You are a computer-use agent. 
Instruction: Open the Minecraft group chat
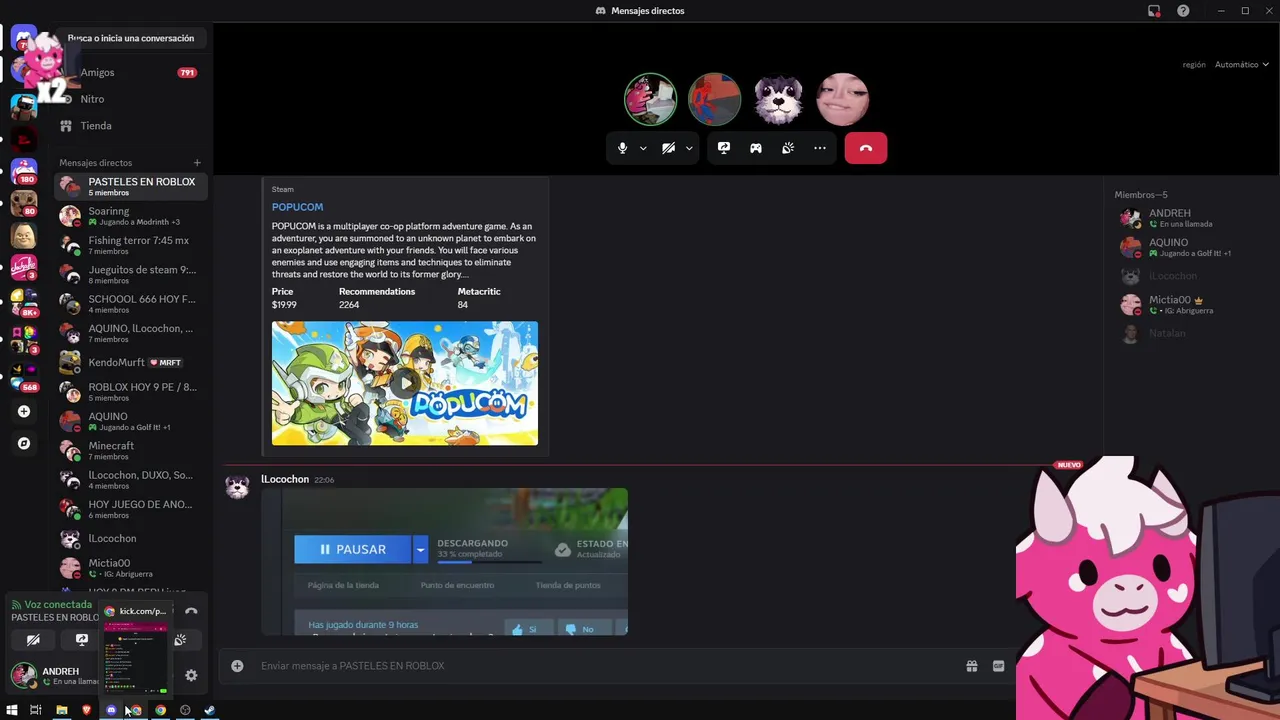(x=131, y=450)
